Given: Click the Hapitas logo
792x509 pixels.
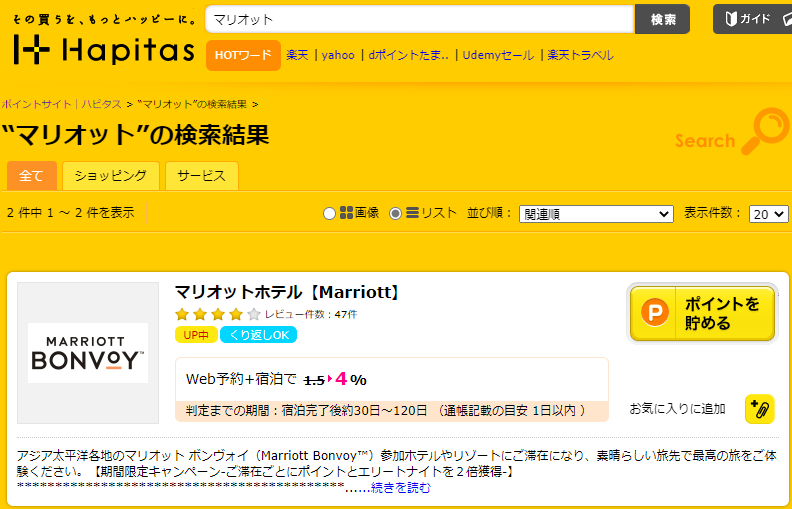Looking at the screenshot, I should pyautogui.click(x=104, y=49).
